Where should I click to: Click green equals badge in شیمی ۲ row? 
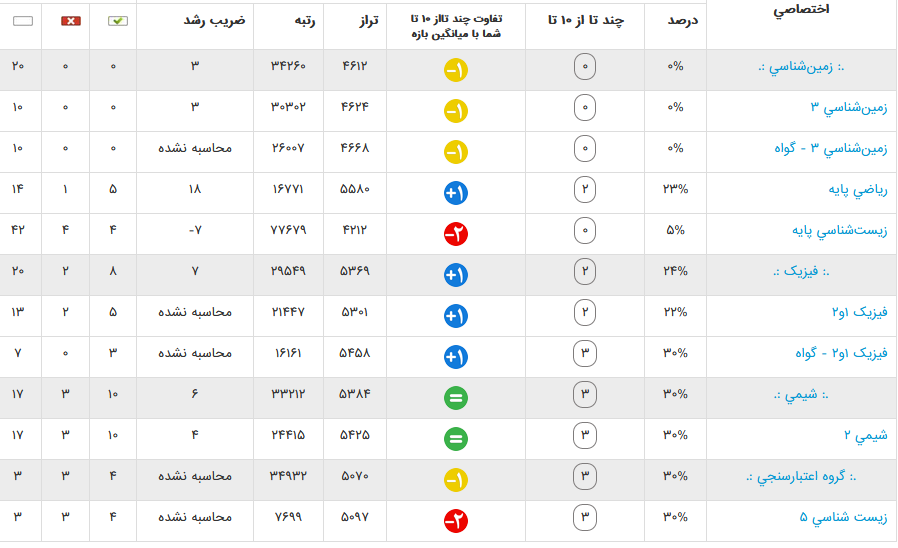point(456,438)
